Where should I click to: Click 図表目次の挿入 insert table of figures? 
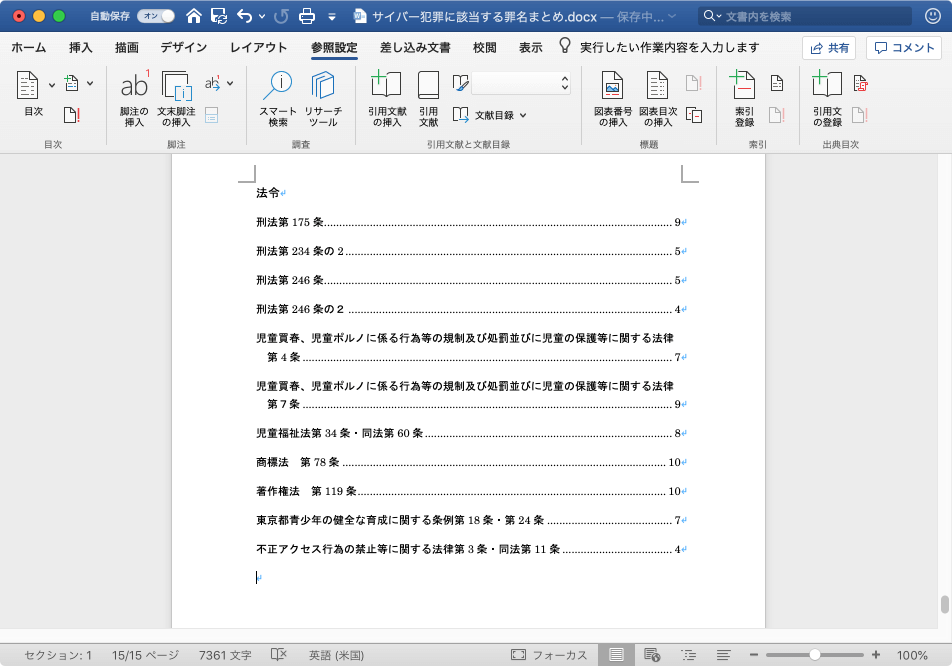point(658,99)
